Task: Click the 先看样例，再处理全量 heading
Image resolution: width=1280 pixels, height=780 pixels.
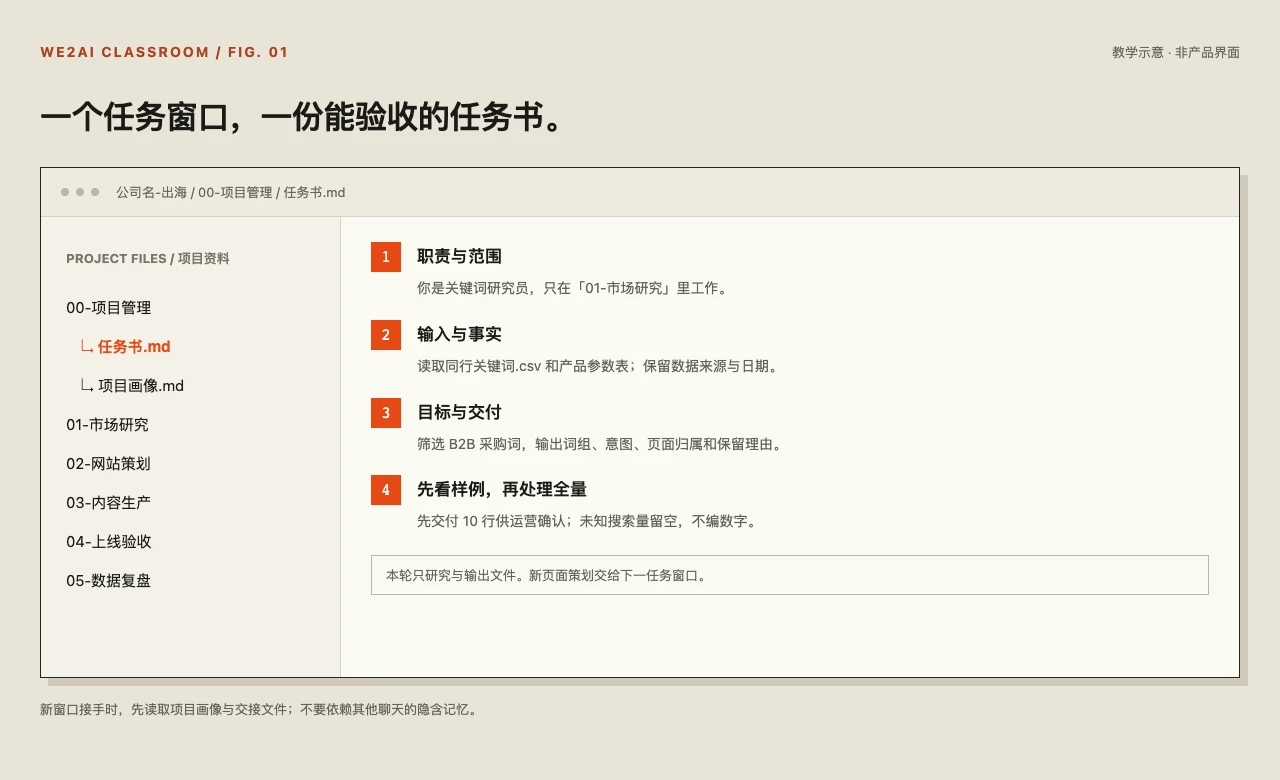Action: (x=502, y=490)
